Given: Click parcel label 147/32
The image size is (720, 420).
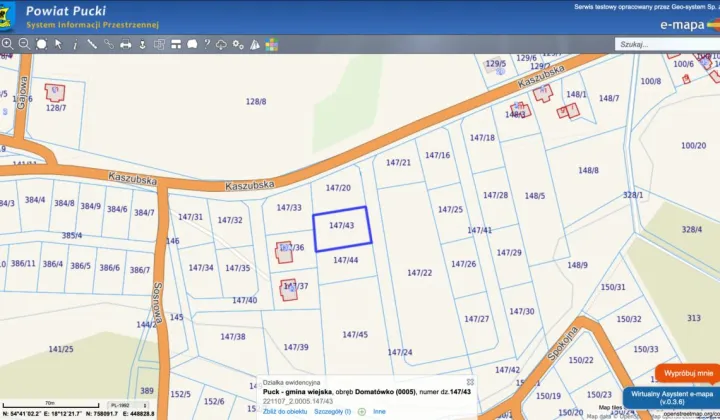Looking at the screenshot, I should coord(230,220).
